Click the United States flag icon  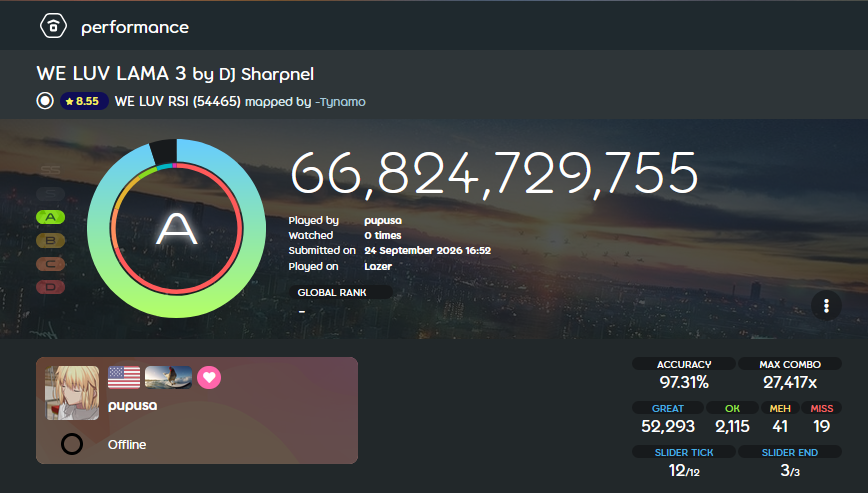[124, 377]
